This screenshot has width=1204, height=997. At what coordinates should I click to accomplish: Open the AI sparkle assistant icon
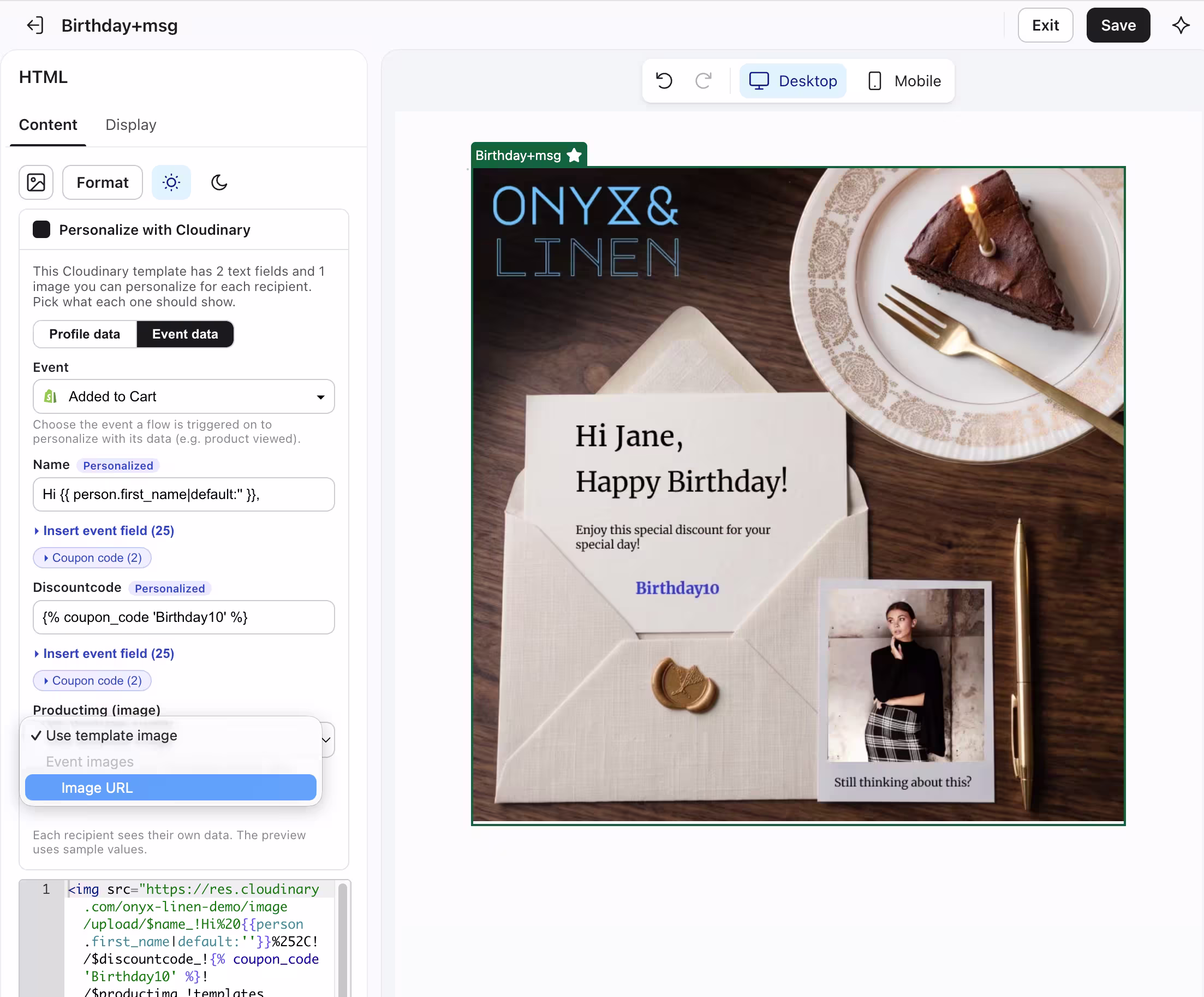click(1181, 25)
